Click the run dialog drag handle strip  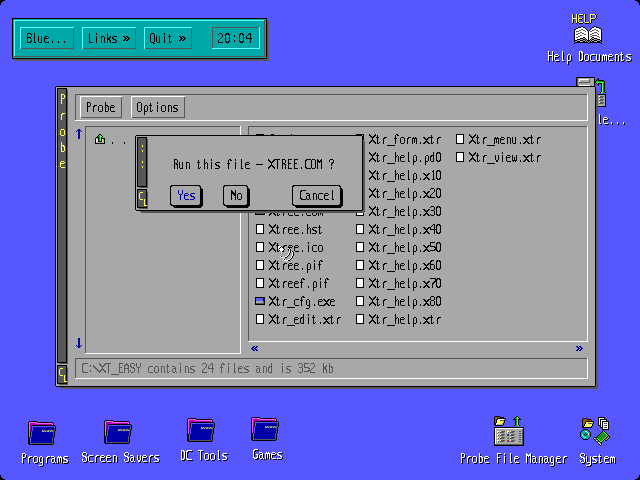pos(142,162)
